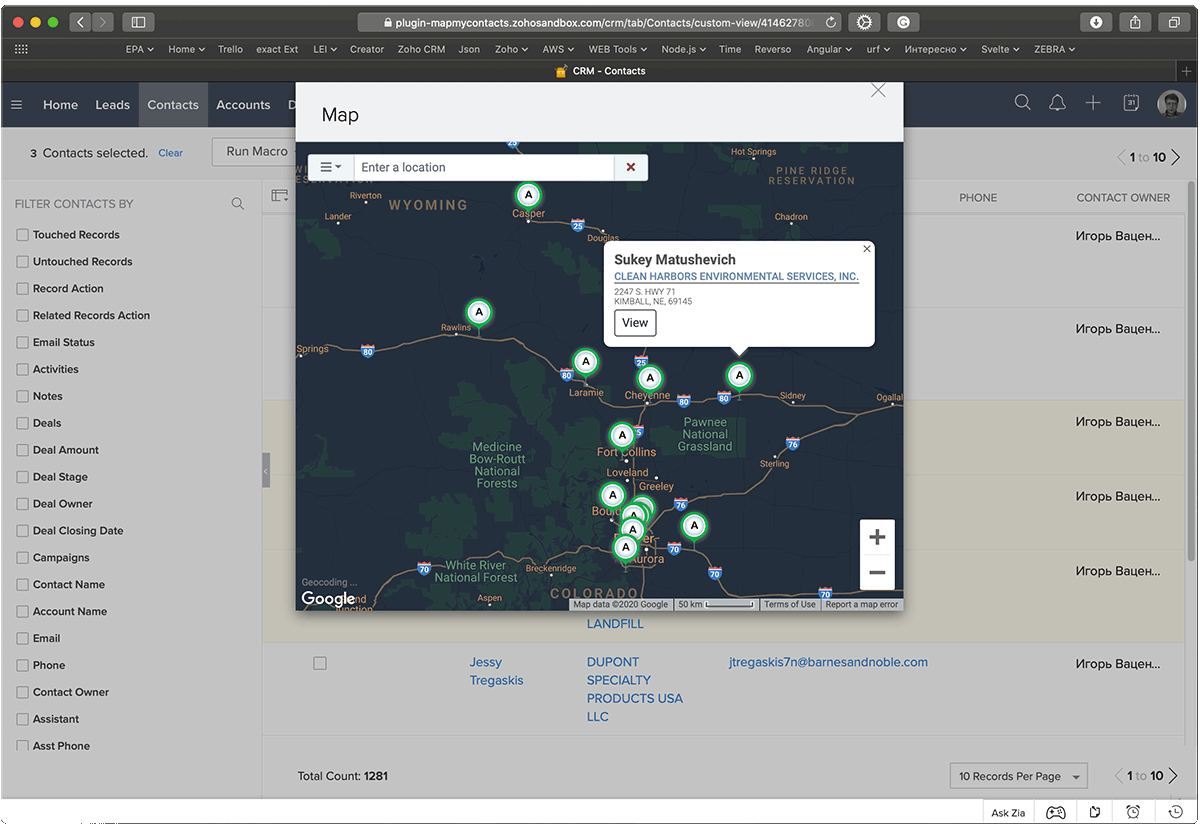
Task: Click the Run Macro button
Action: coord(256,151)
